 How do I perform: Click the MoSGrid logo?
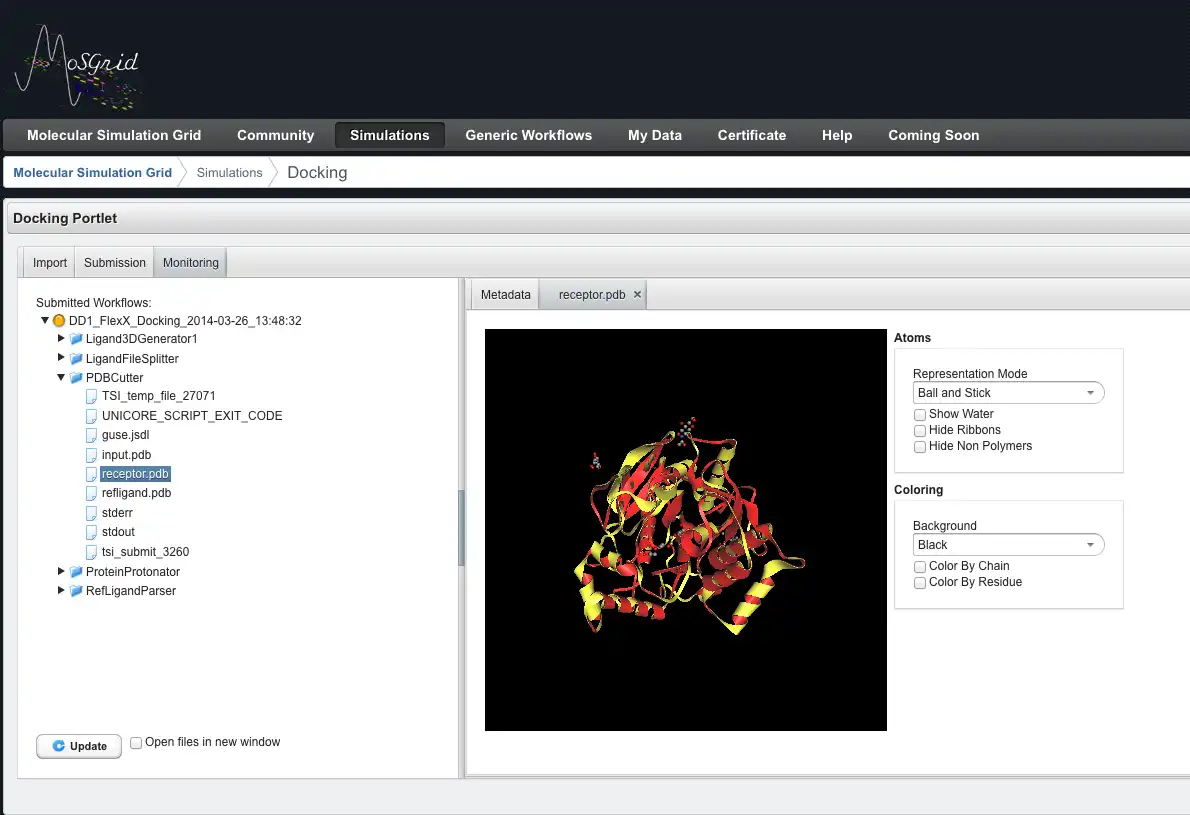pyautogui.click(x=77, y=68)
